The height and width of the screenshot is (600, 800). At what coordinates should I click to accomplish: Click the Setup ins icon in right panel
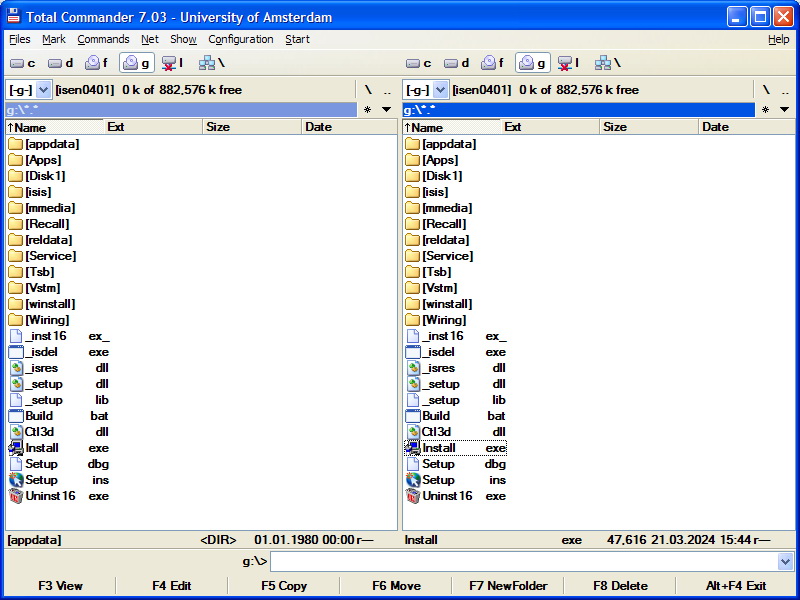414,480
